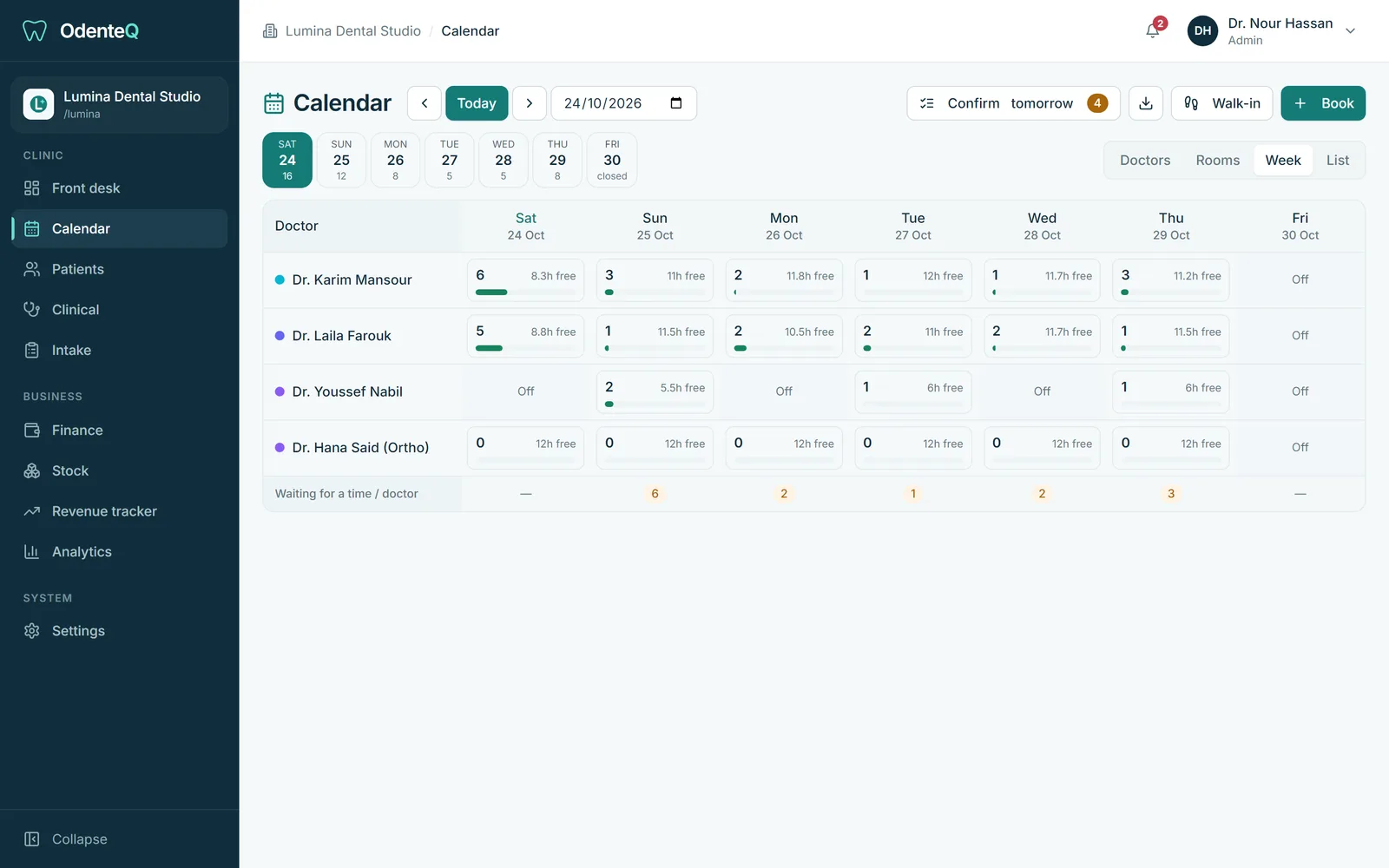Open Analytics section in sidebar

120,552
